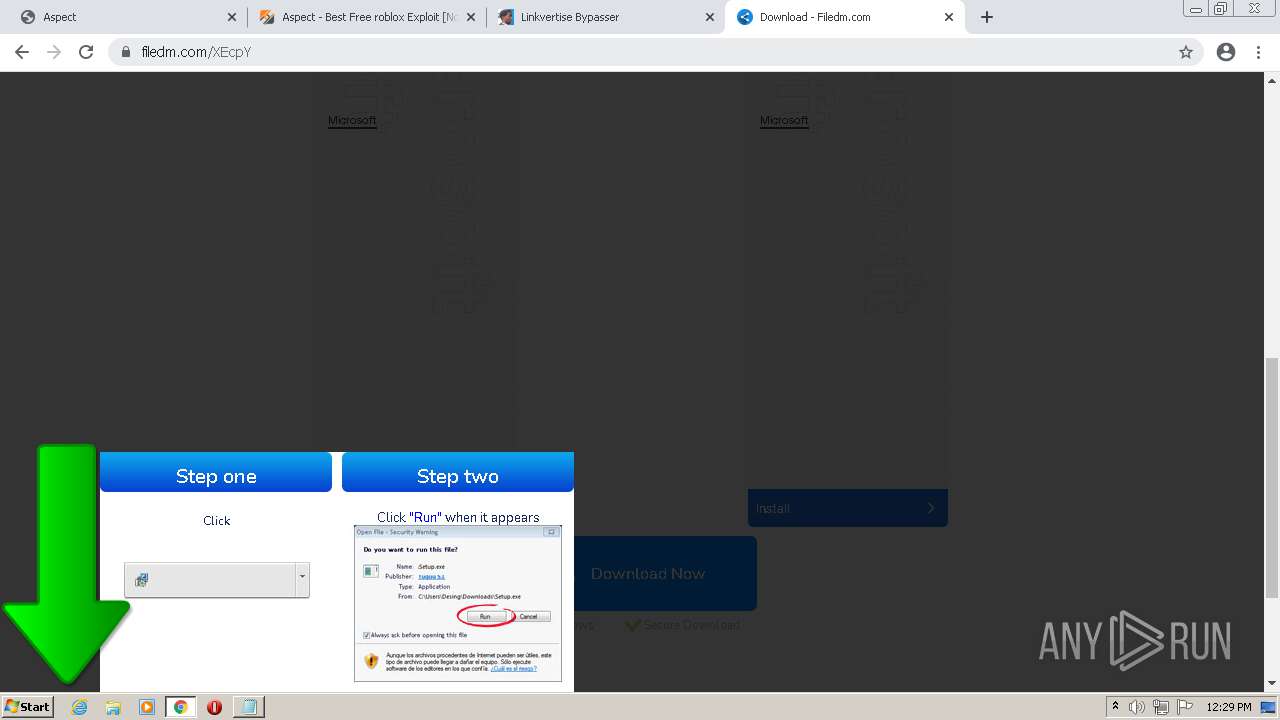The height and width of the screenshot is (720, 1280).
Task: Open the Windows Start menu
Action: pyautogui.click(x=28, y=706)
